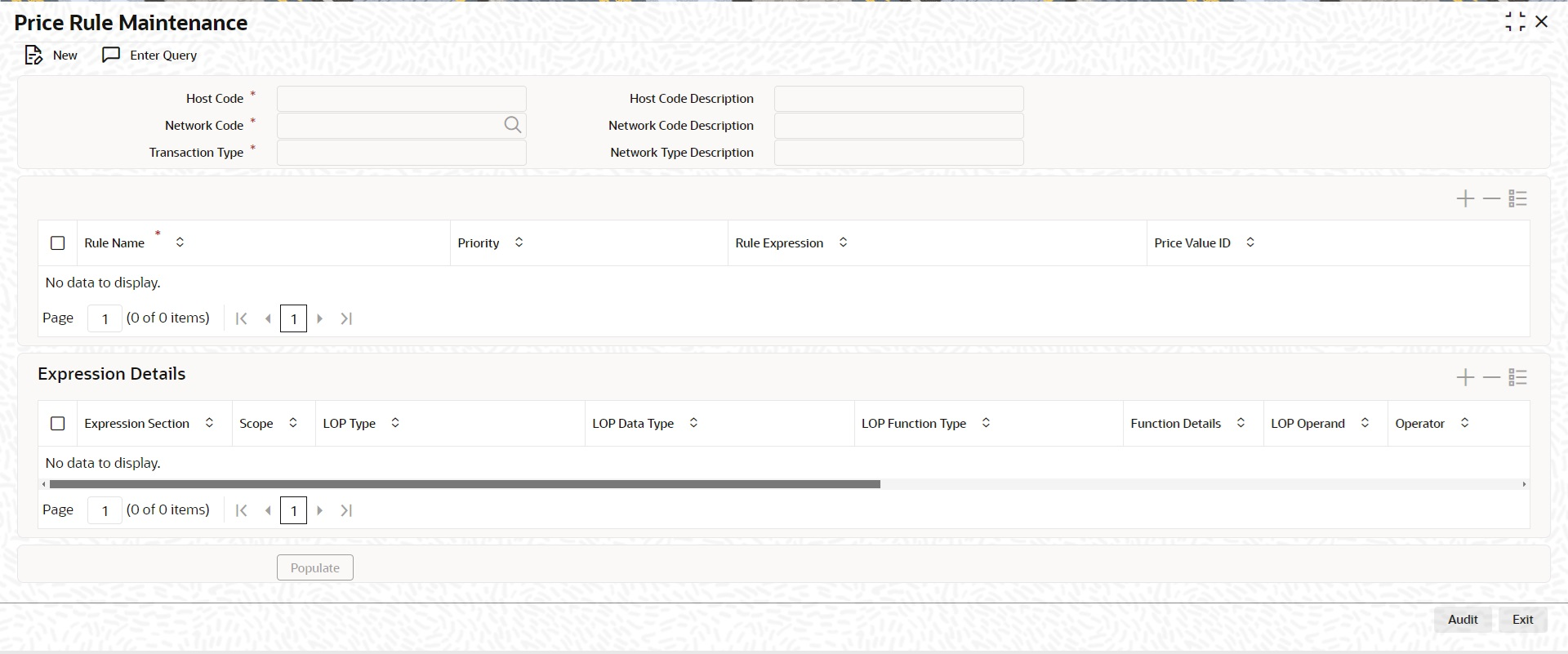Delete row from Expression Details table
Viewport: 1568px width, 654px height.
coord(1491,377)
